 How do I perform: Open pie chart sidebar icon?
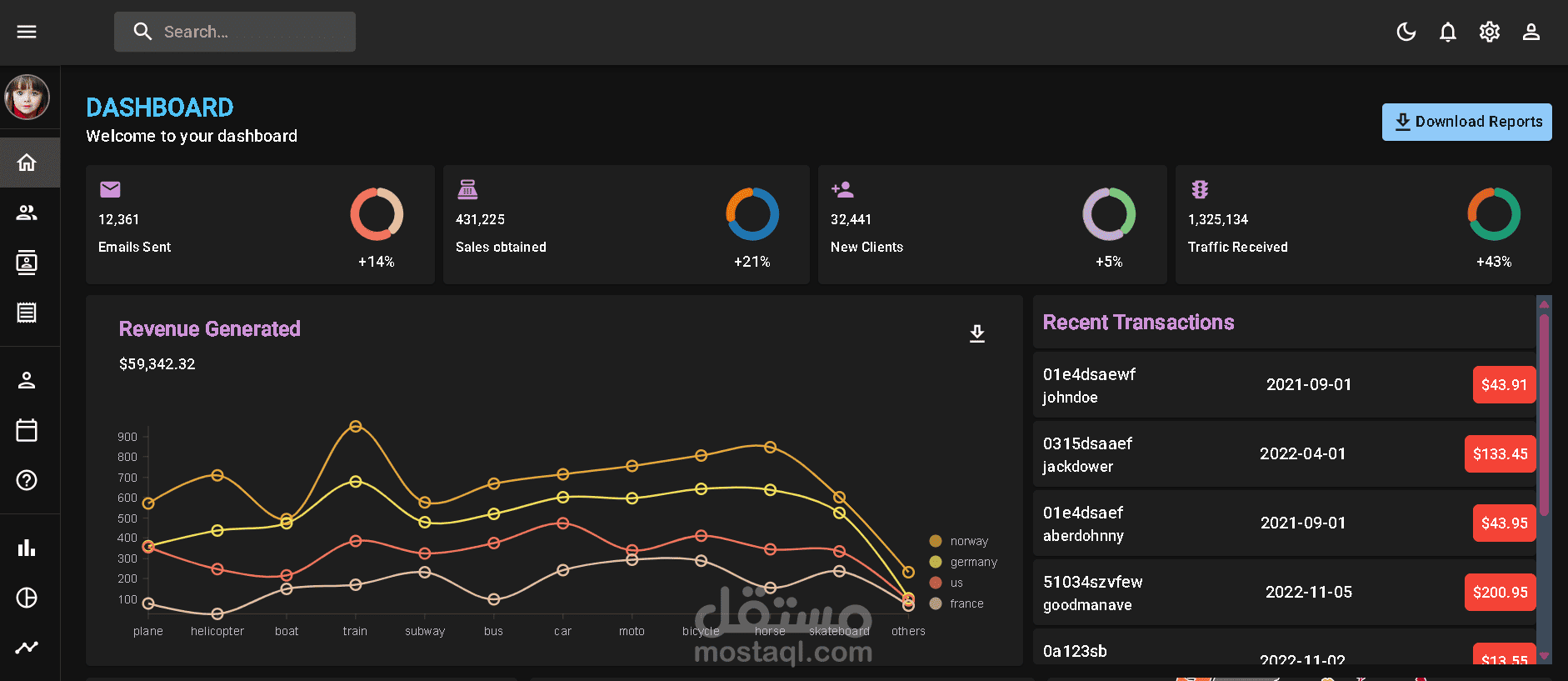[x=27, y=598]
